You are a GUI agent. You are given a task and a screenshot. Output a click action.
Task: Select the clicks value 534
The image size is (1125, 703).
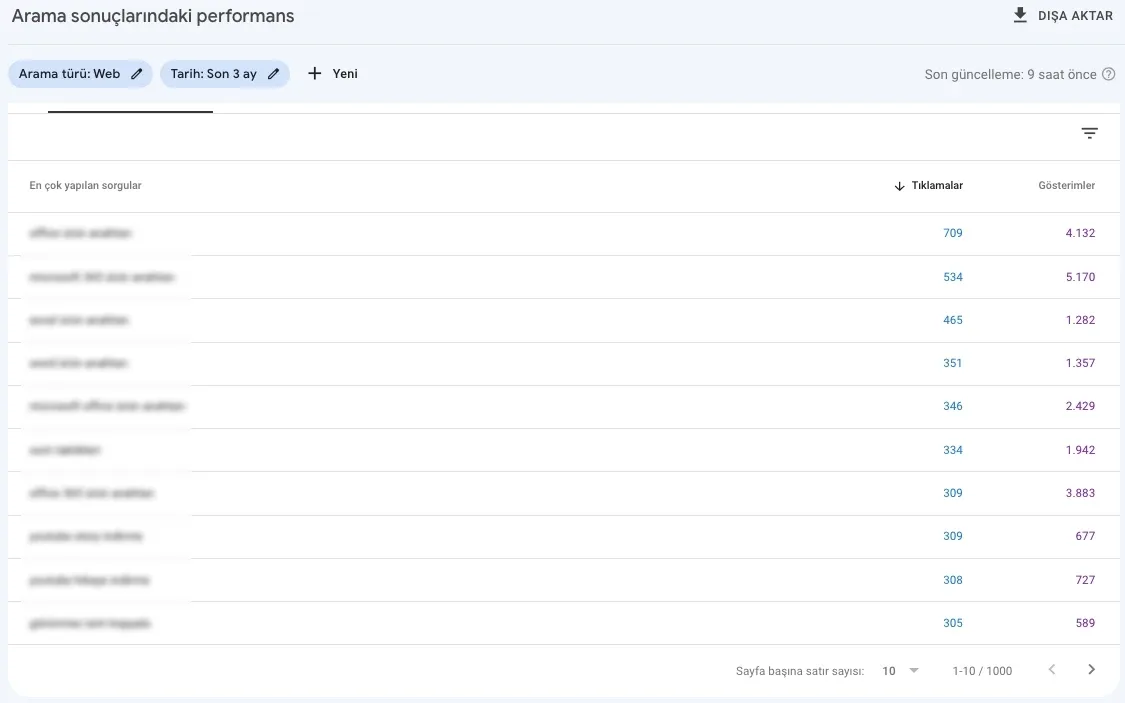click(x=953, y=277)
